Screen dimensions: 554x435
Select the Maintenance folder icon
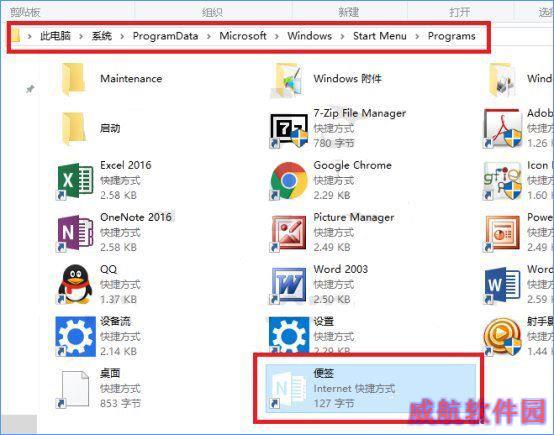(73, 79)
